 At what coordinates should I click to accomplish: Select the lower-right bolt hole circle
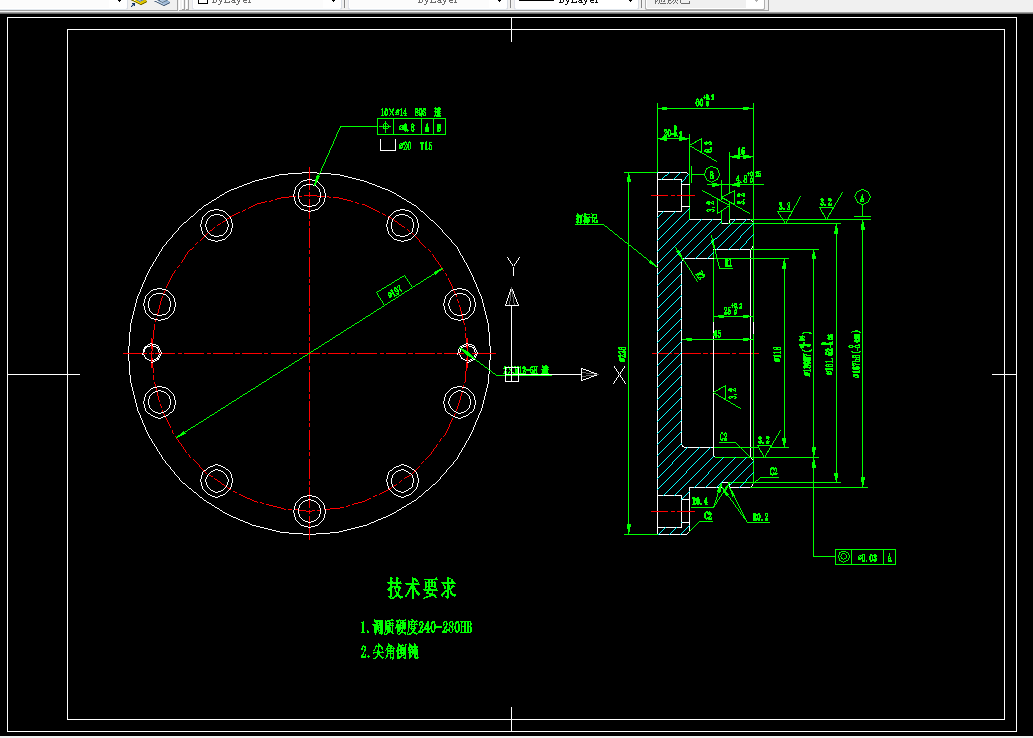(402, 480)
